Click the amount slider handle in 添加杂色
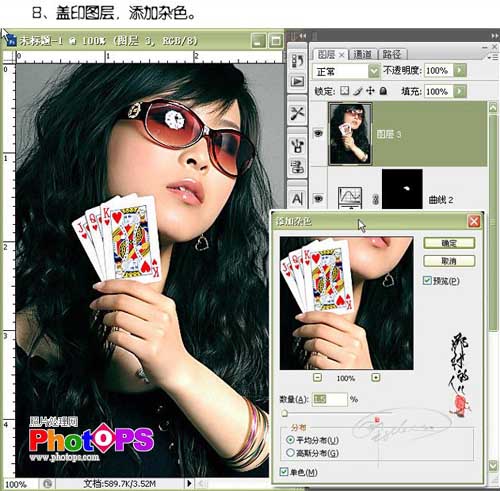This screenshot has height=491, width=500. coord(284,414)
